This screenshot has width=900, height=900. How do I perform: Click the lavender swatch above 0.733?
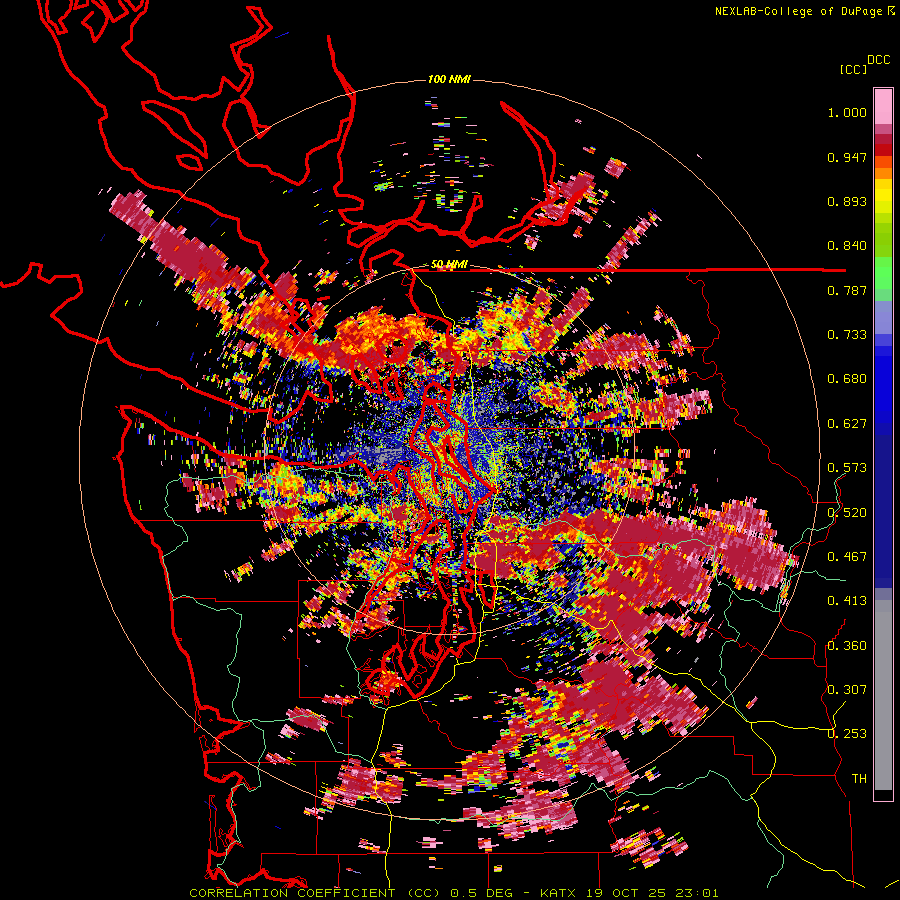tap(883, 317)
